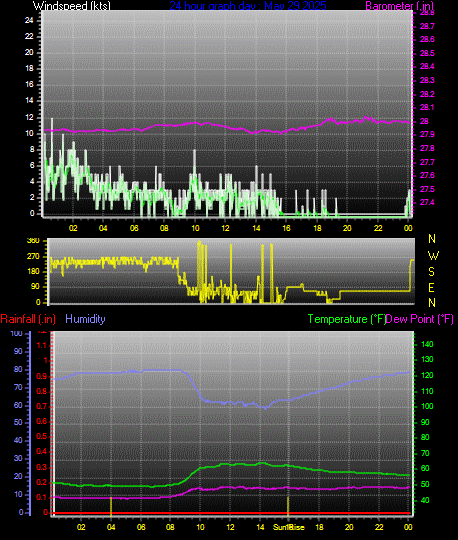
Task: Click the Rainfall (.in) legend label
Action: pos(28,319)
